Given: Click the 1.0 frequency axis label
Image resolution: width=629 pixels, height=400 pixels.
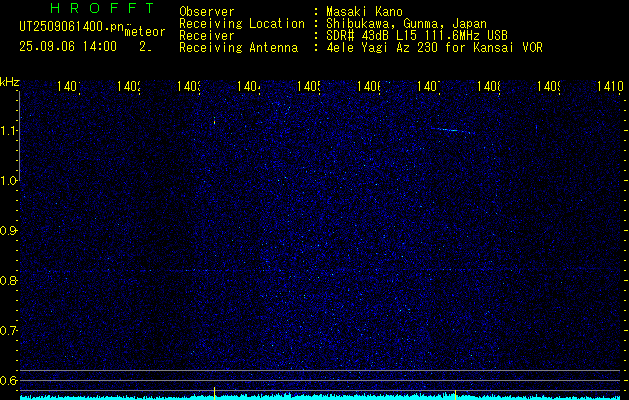Looking at the screenshot, I should [x=8, y=181].
